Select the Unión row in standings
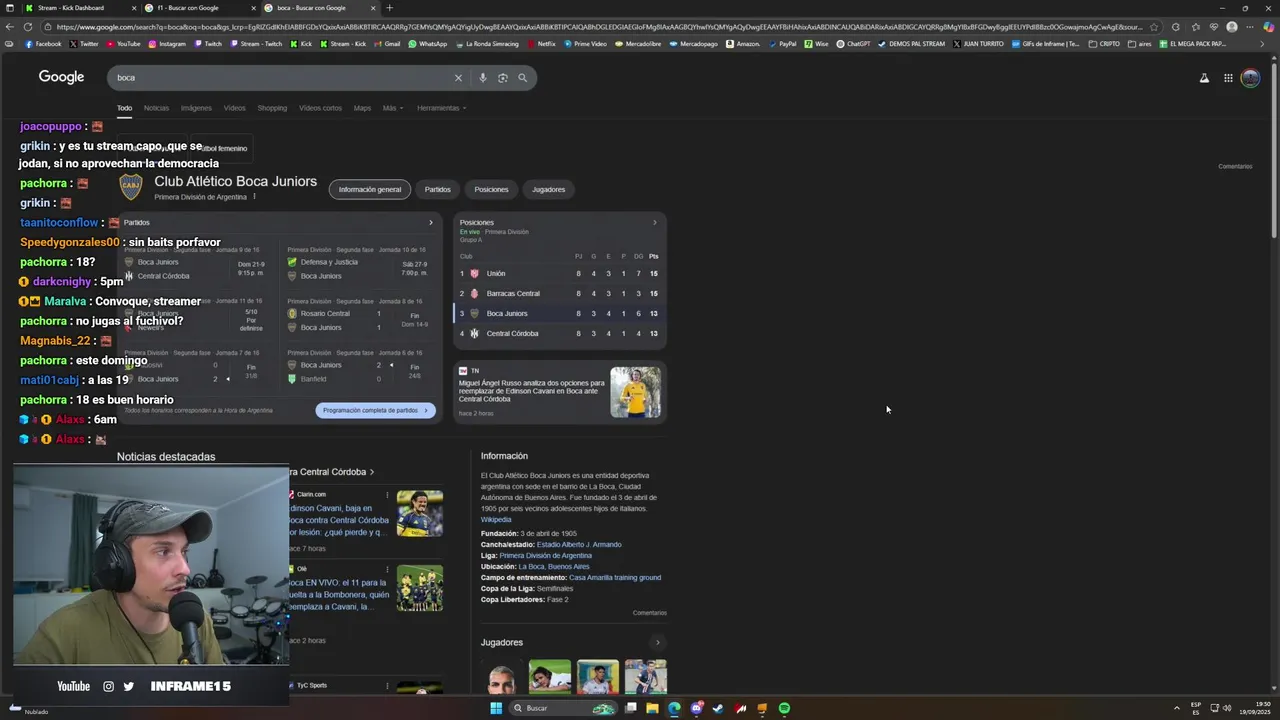1280x720 pixels. click(x=560, y=273)
